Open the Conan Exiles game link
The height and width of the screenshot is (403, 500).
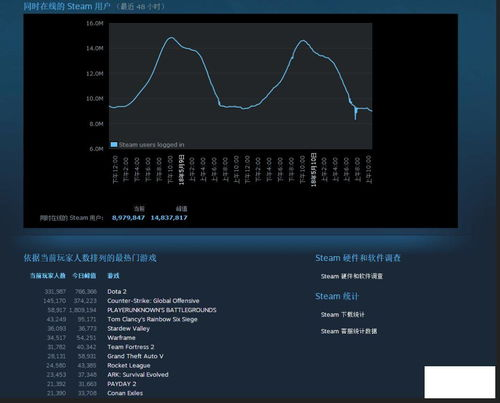pyautogui.click(x=125, y=393)
